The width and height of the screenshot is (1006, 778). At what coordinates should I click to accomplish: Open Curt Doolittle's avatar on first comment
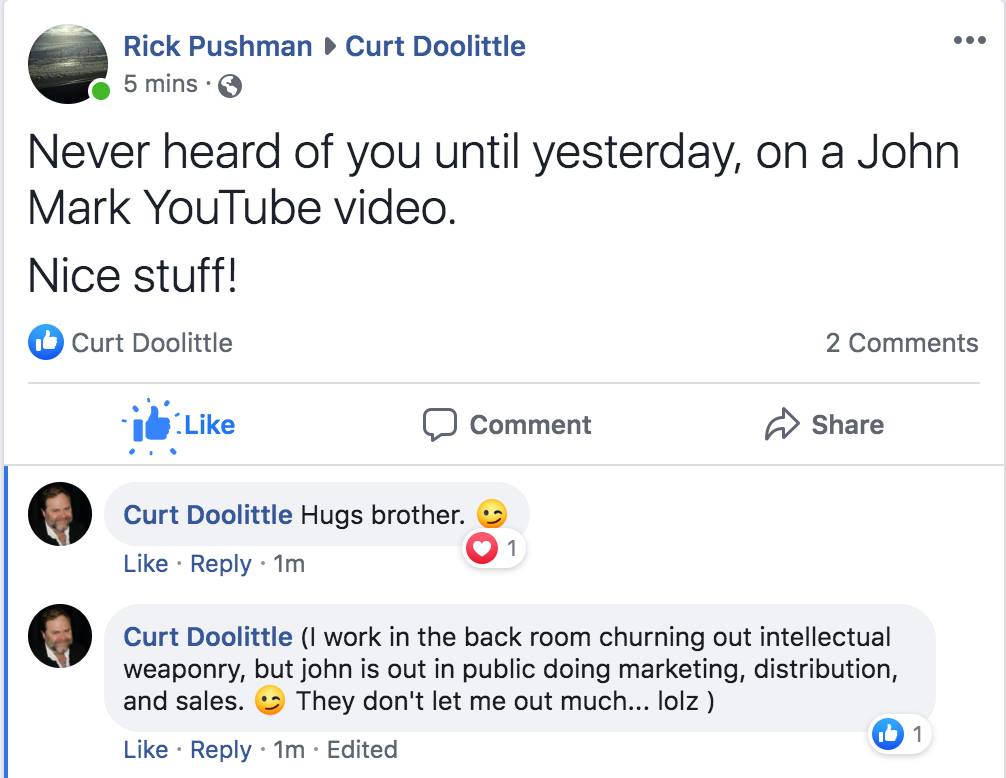click(60, 514)
